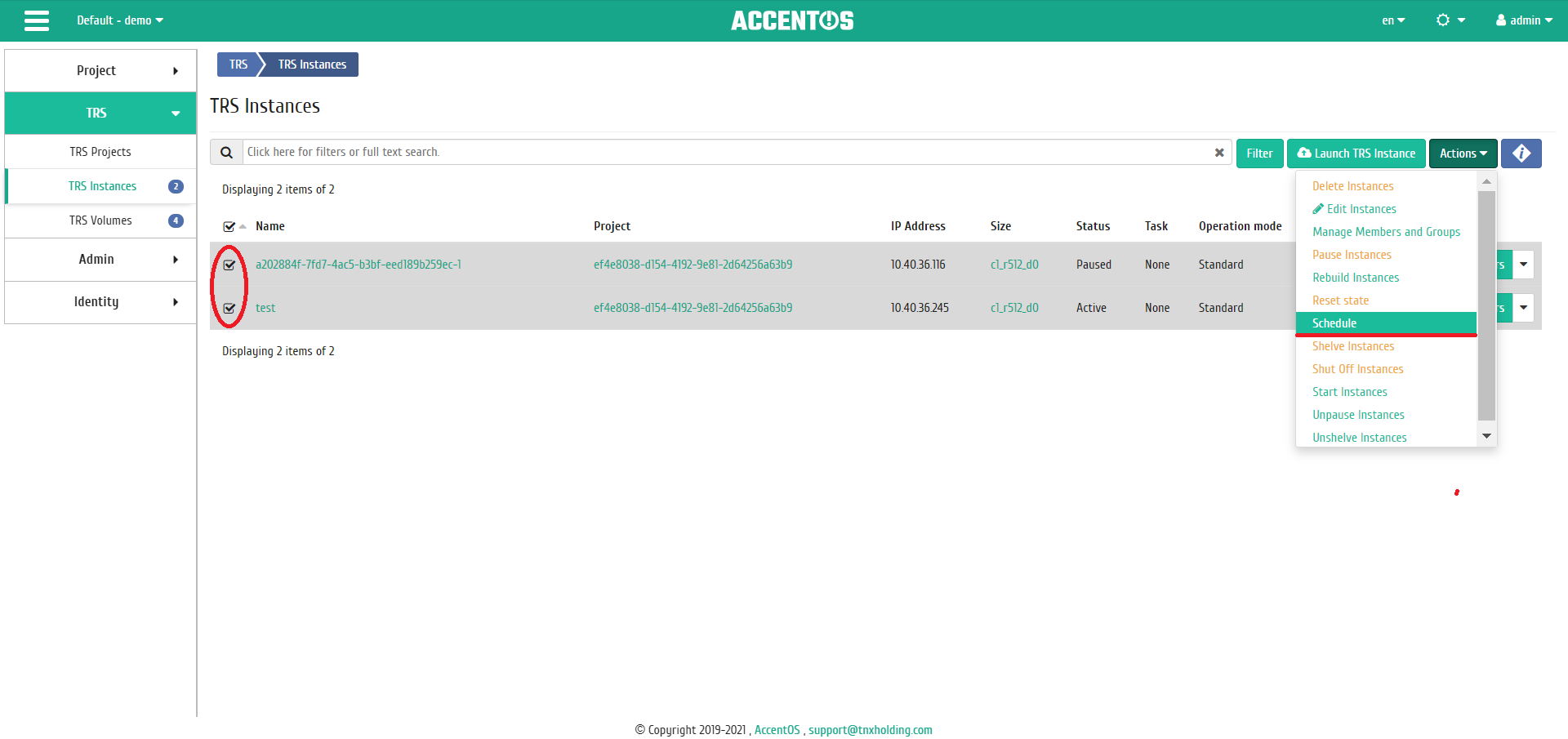Open the en language dropdown
Screen dimensions: 1568x739
1393,20
